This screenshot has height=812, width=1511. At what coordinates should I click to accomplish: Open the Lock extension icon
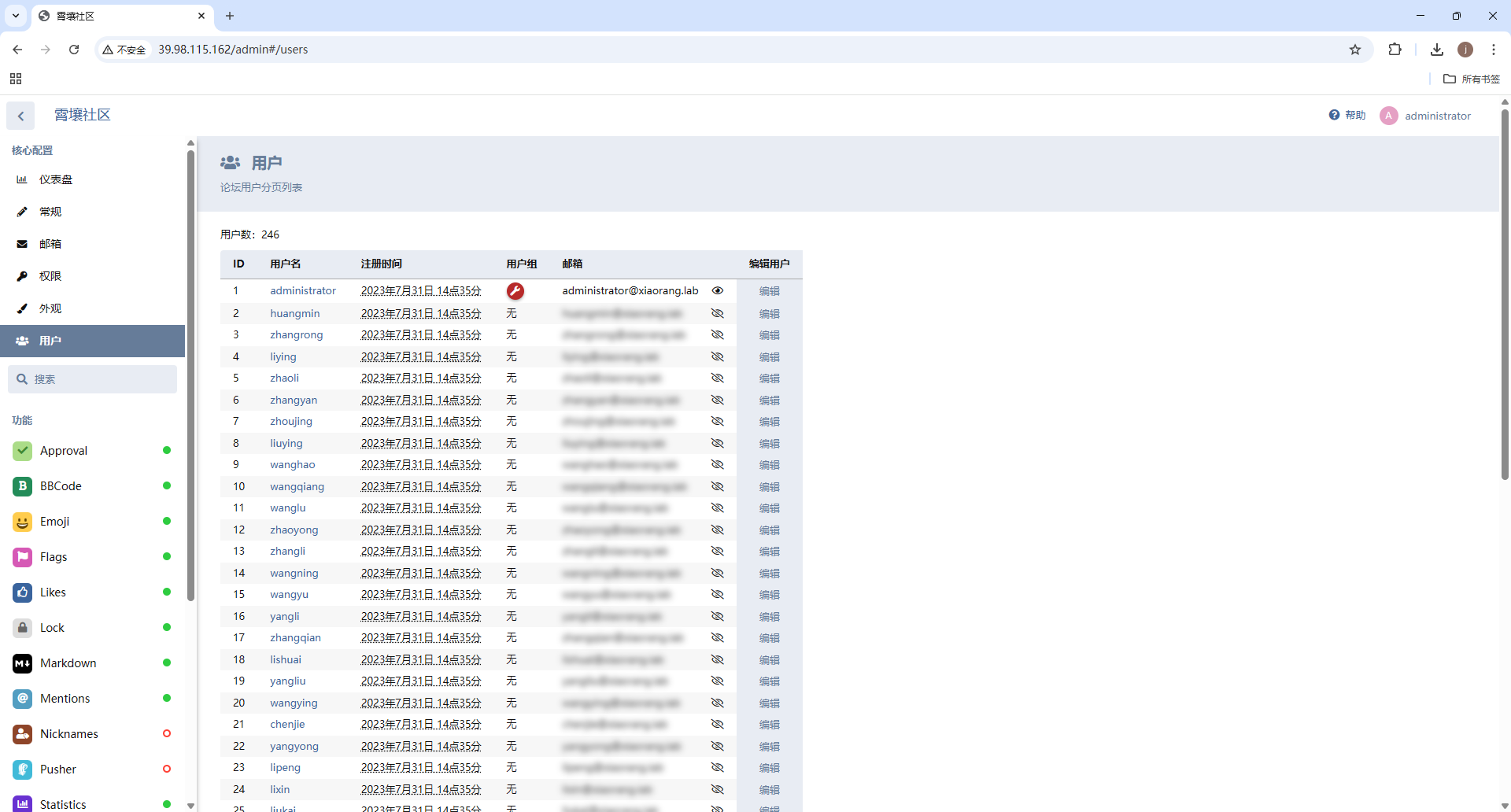22,628
